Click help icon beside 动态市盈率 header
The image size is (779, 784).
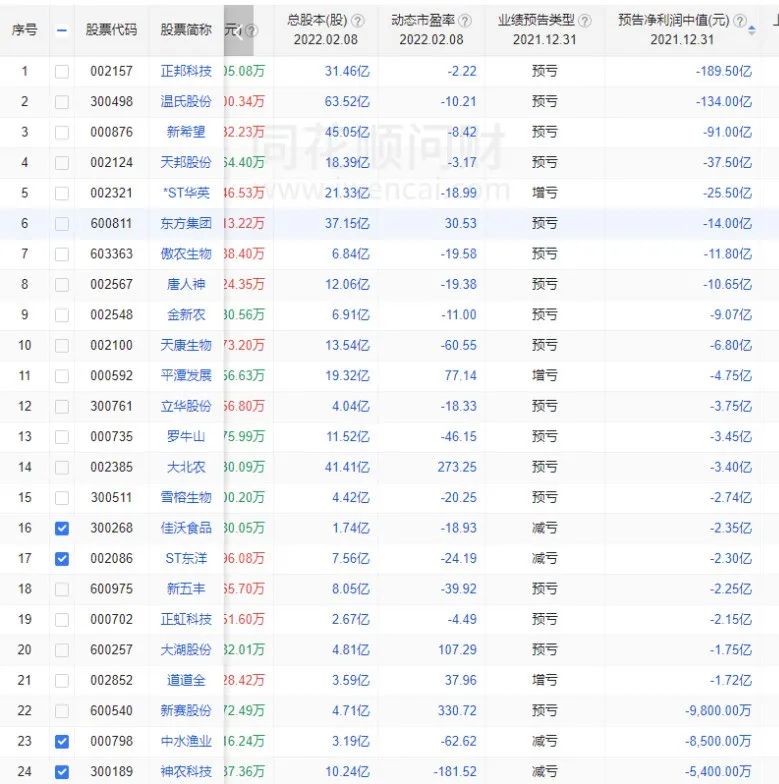pos(464,21)
